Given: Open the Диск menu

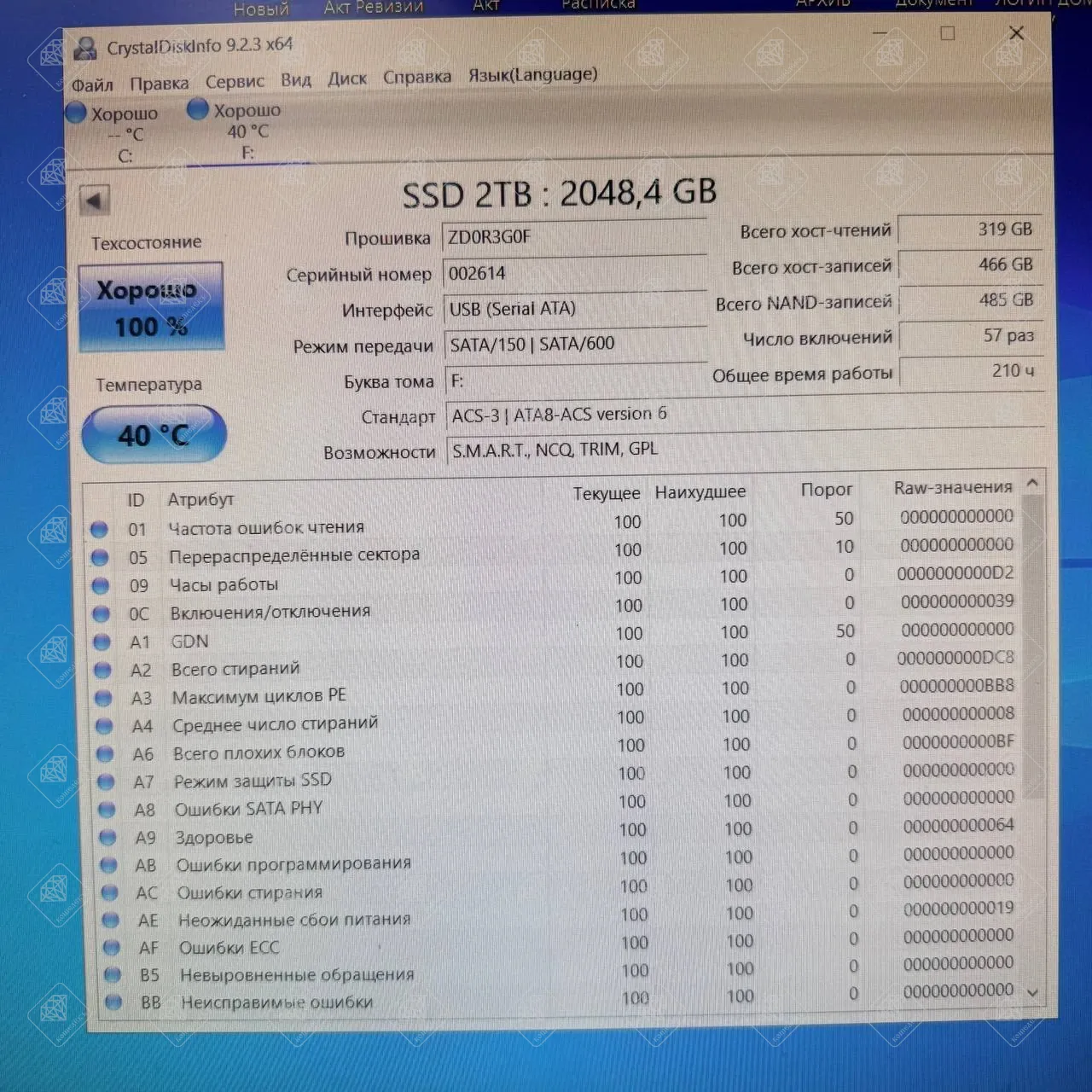Looking at the screenshot, I should pyautogui.click(x=347, y=78).
